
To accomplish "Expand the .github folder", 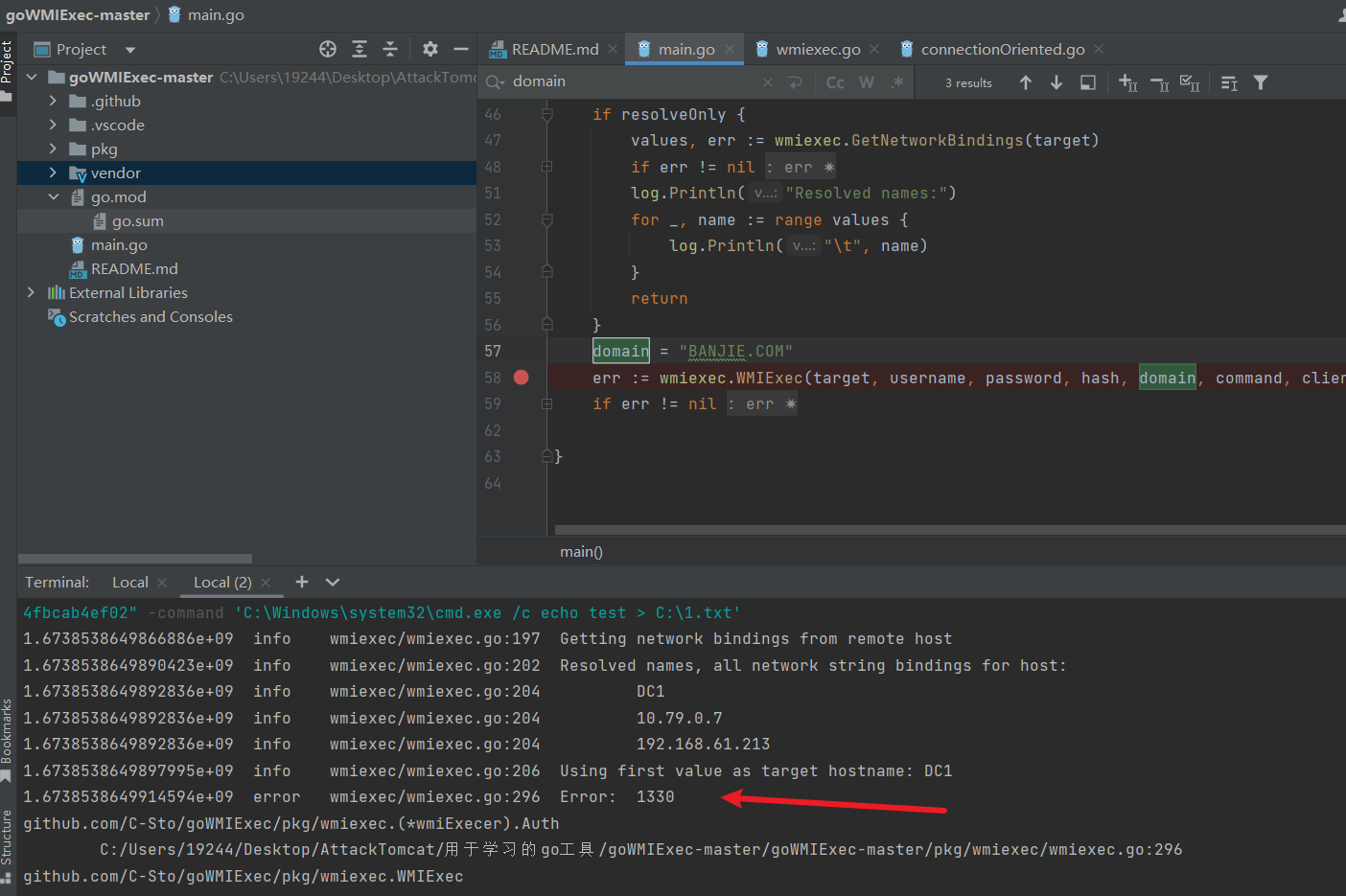I will pos(53,101).
